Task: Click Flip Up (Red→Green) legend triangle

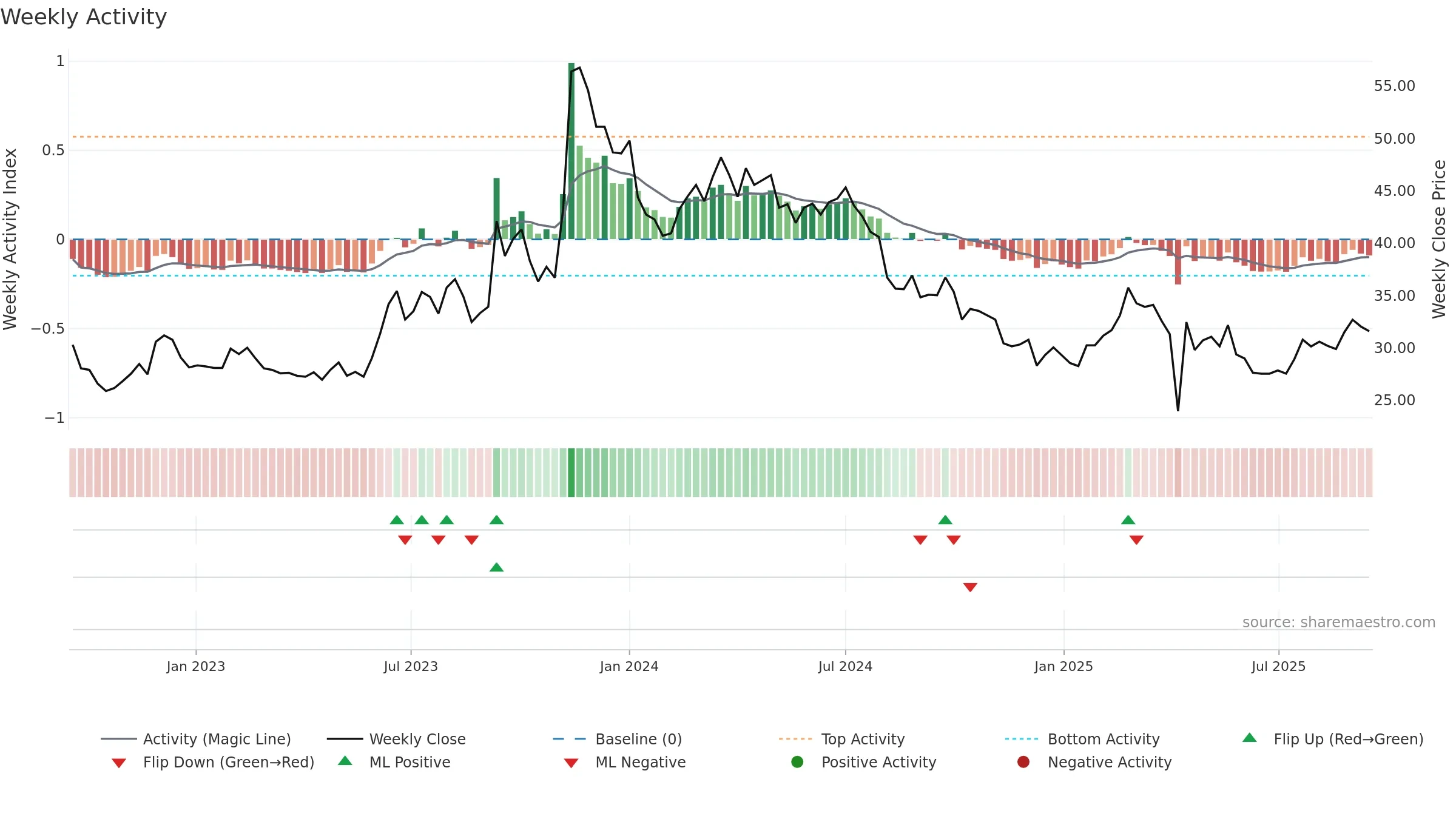Action: [x=1250, y=738]
